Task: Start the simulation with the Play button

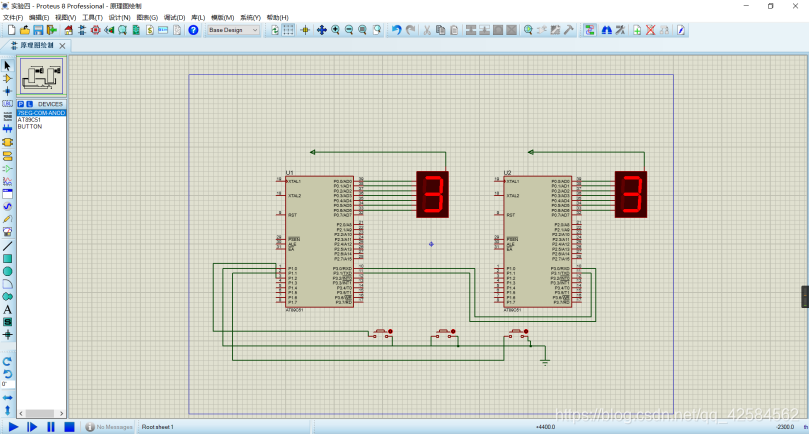Action: point(13,427)
